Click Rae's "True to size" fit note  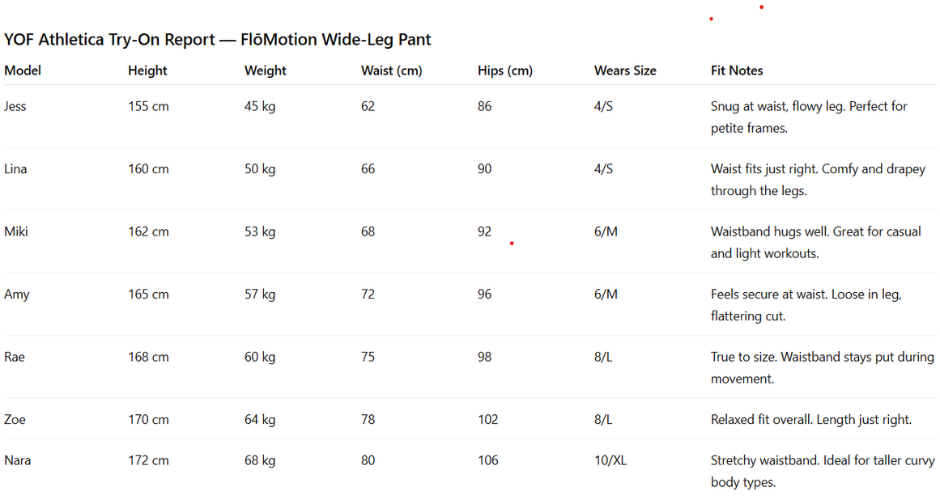pos(822,367)
